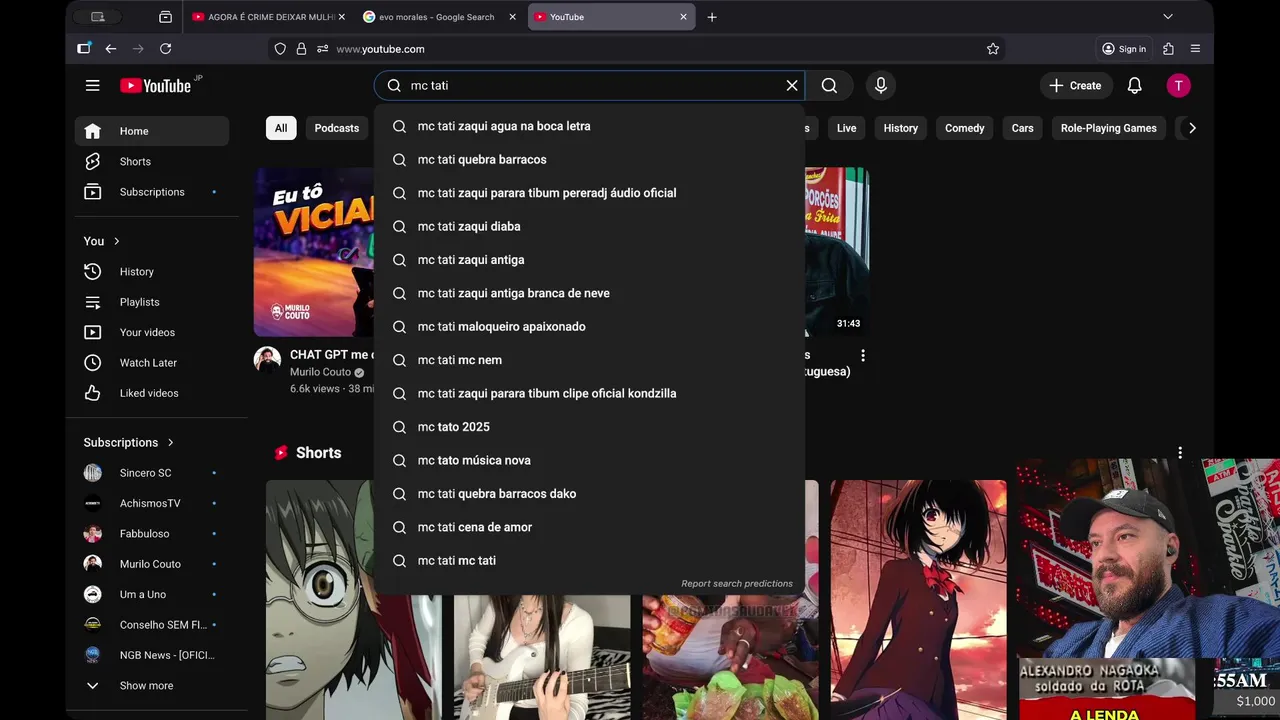Open Watch Later in the sidebar
The image size is (1280, 720).
tap(151, 363)
